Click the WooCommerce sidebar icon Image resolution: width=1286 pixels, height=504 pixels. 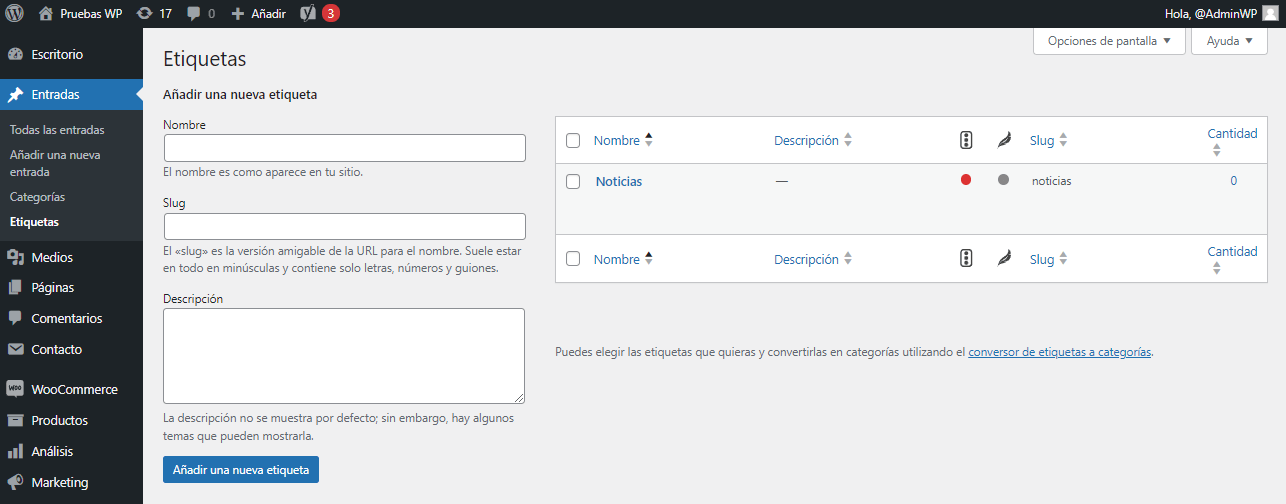pyautogui.click(x=15, y=390)
